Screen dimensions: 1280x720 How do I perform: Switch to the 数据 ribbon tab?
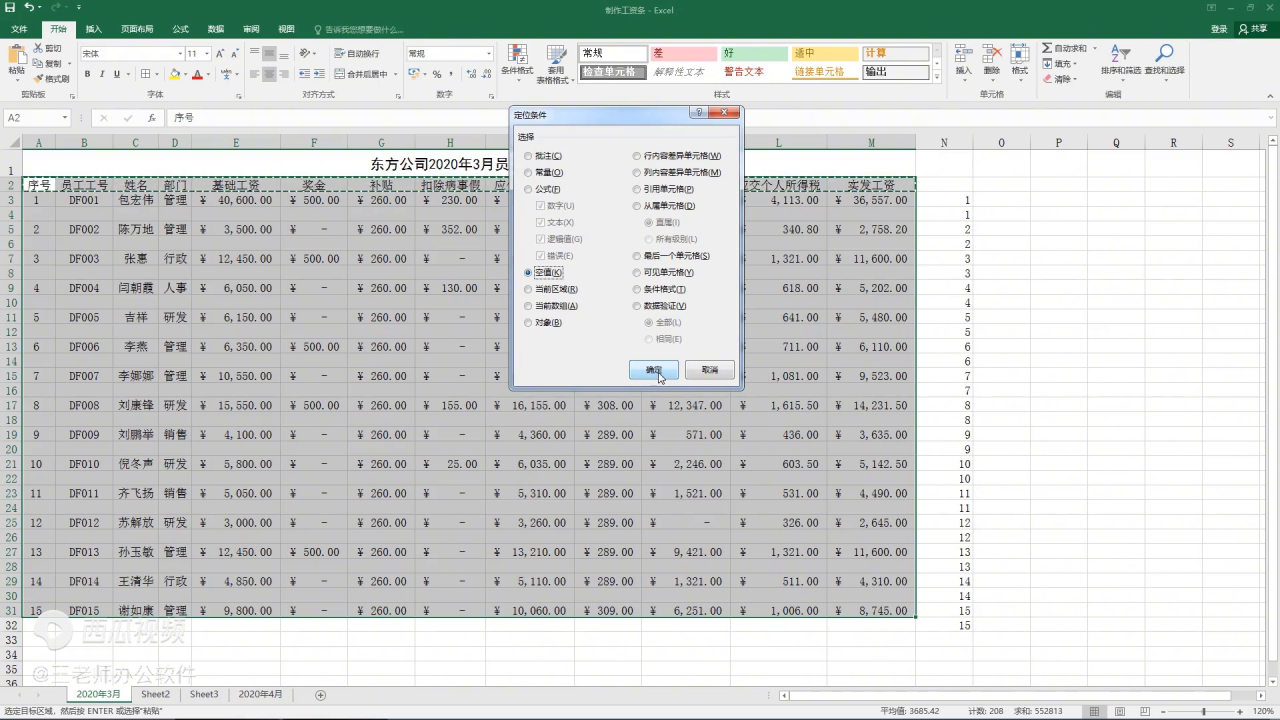(216, 29)
